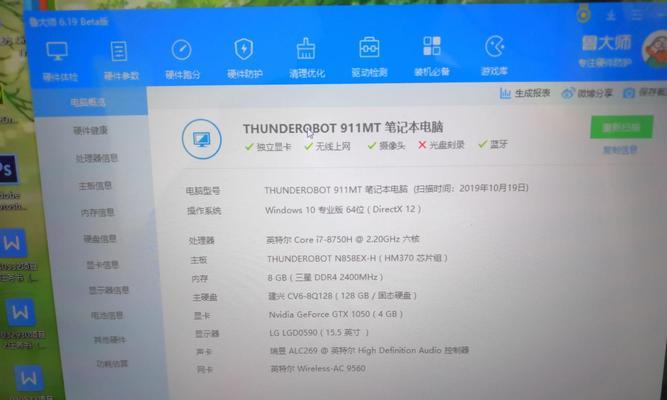
Task: Open the 清理优化 broom icon
Action: pos(306,48)
